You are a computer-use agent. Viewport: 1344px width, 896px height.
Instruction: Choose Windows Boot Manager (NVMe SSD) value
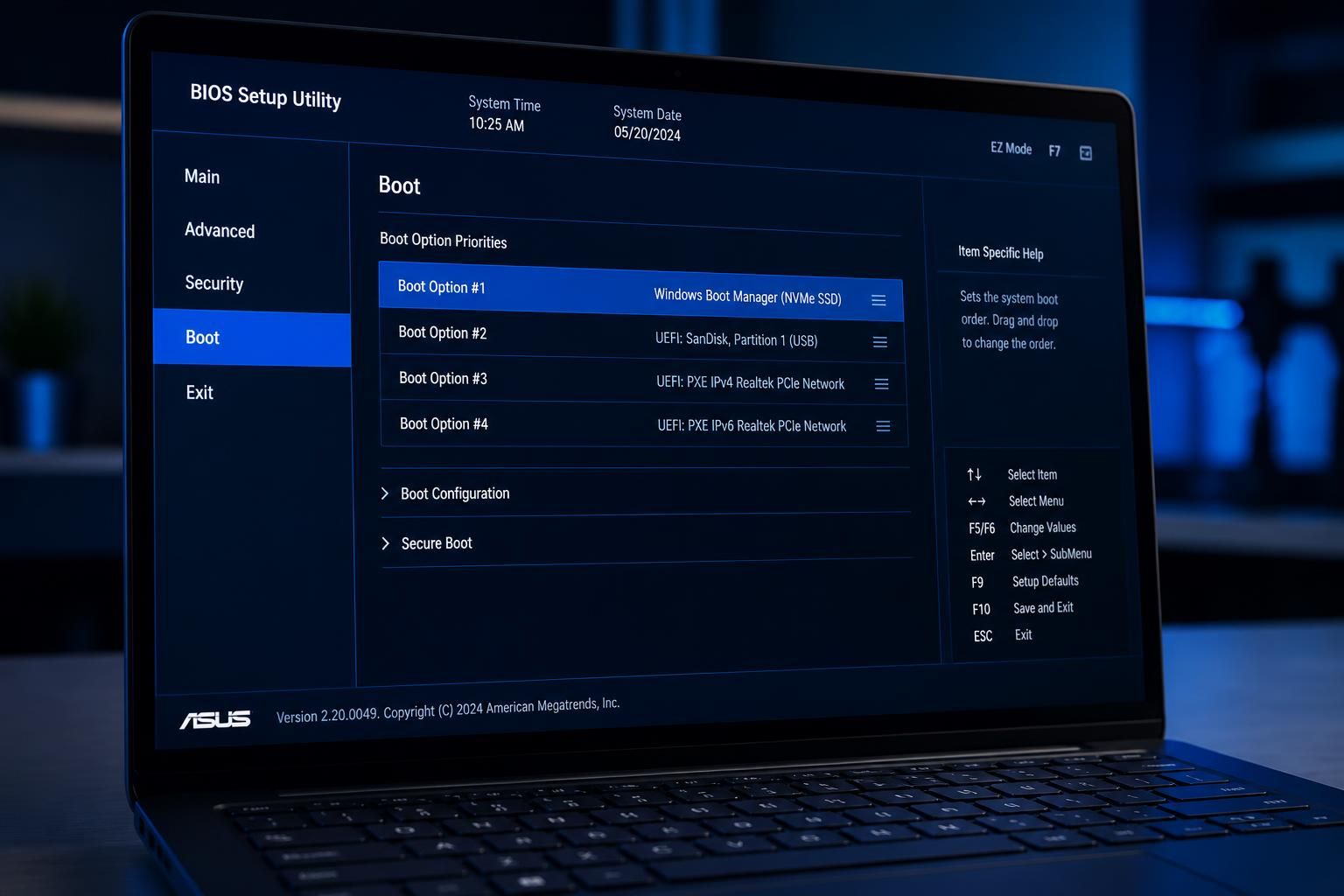(x=747, y=297)
